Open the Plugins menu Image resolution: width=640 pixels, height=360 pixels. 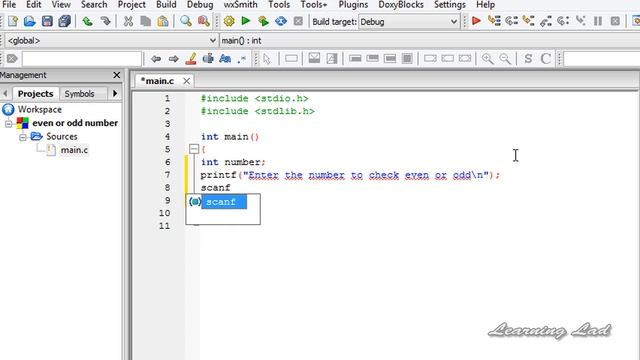[353, 5]
